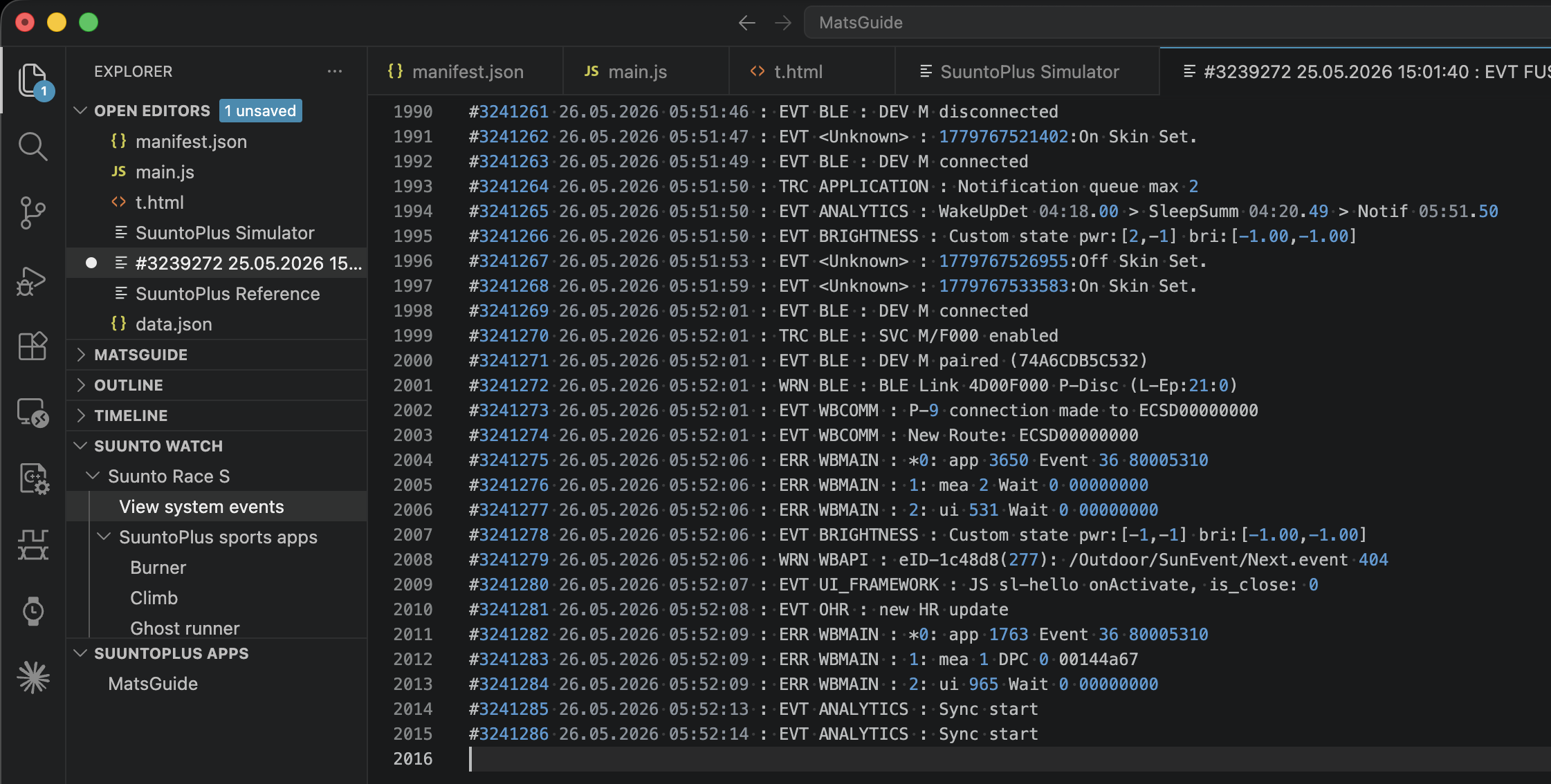
Task: Switch to the main.js tab
Action: [646, 71]
